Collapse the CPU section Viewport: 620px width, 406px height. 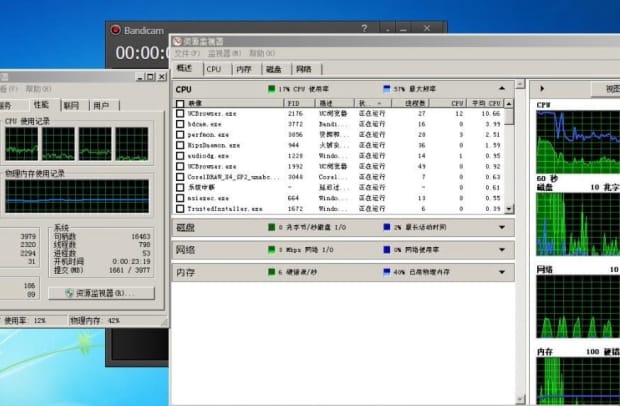pos(501,89)
